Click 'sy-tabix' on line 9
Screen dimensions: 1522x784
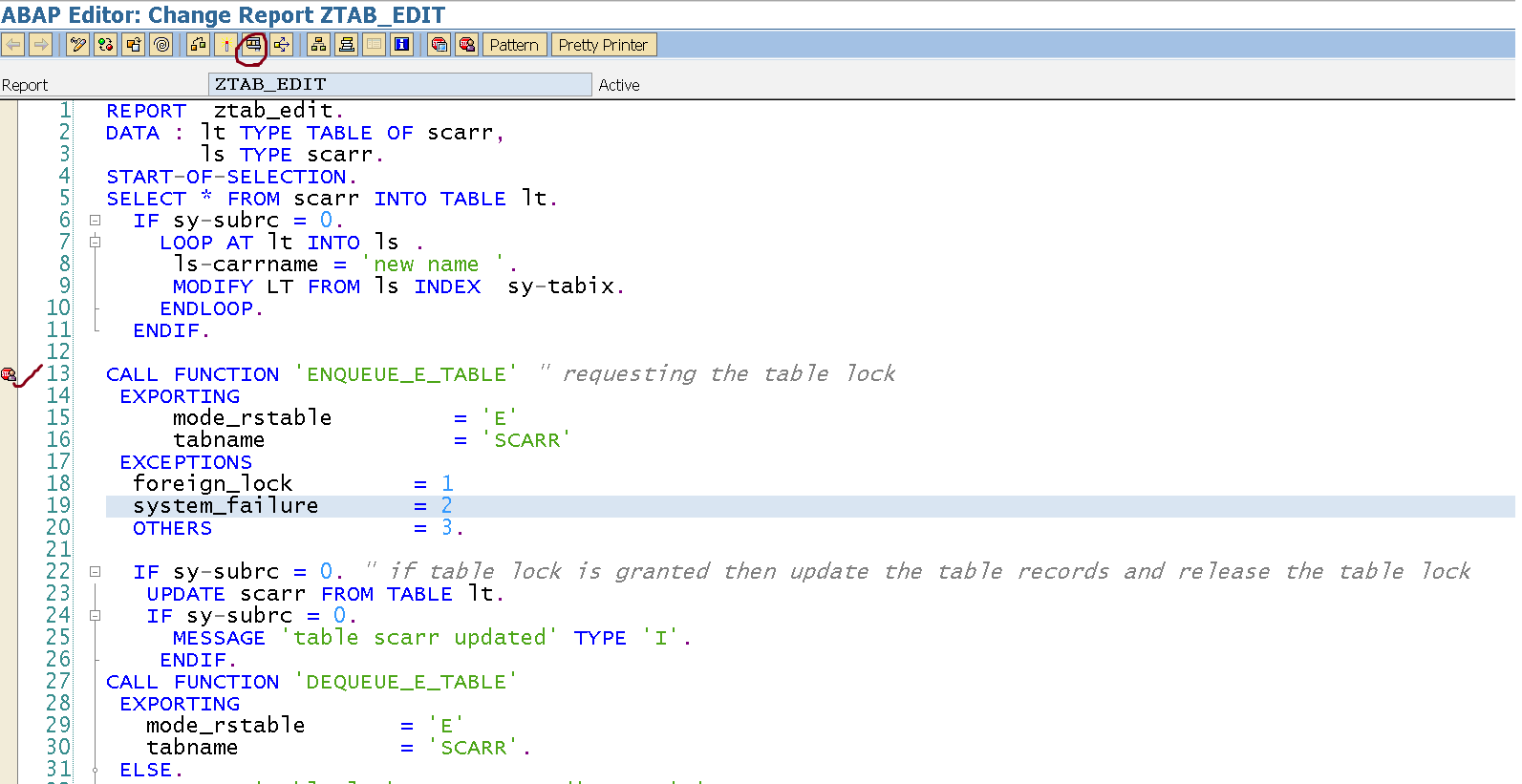(561, 286)
